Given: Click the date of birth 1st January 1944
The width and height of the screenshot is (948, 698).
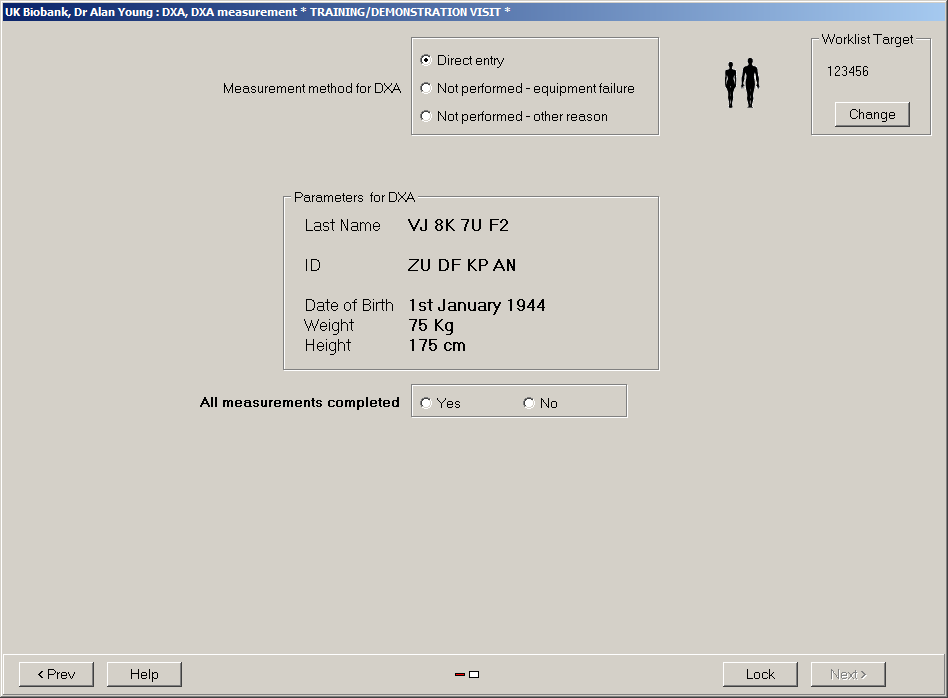Looking at the screenshot, I should (477, 306).
